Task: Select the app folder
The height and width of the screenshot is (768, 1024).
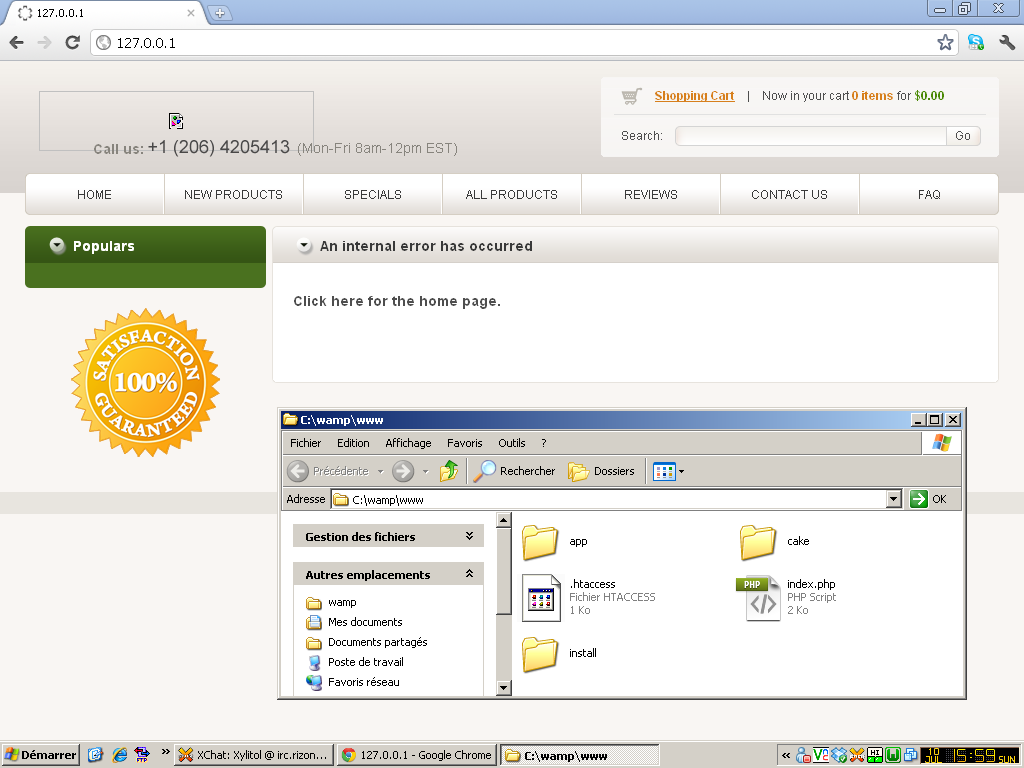Action: click(555, 541)
